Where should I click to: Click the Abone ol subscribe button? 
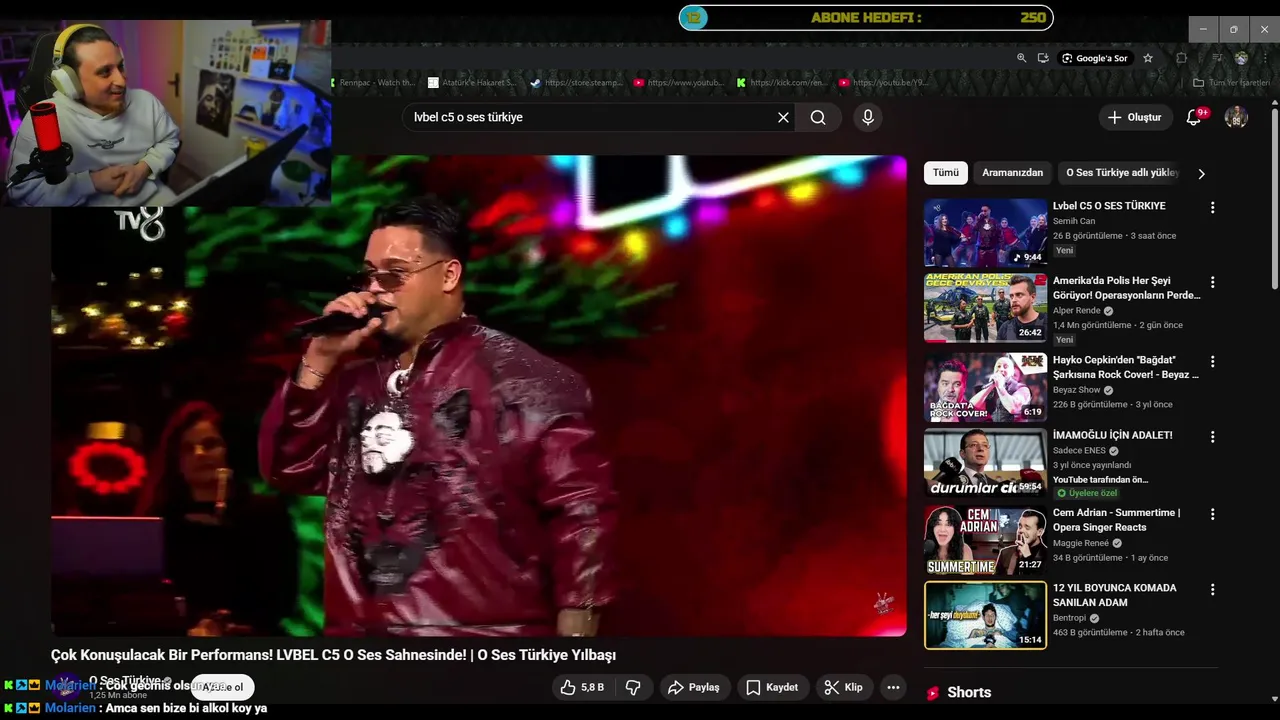[x=223, y=687]
